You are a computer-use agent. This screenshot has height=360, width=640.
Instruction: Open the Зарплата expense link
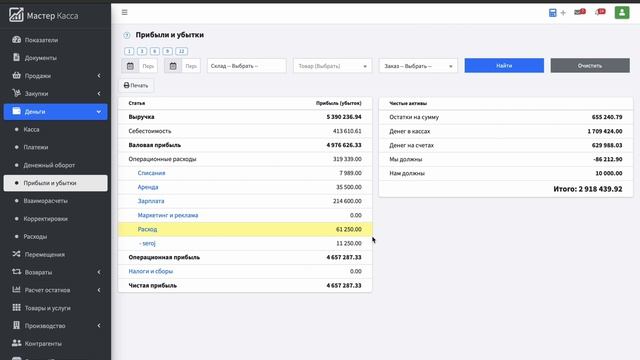(151, 201)
